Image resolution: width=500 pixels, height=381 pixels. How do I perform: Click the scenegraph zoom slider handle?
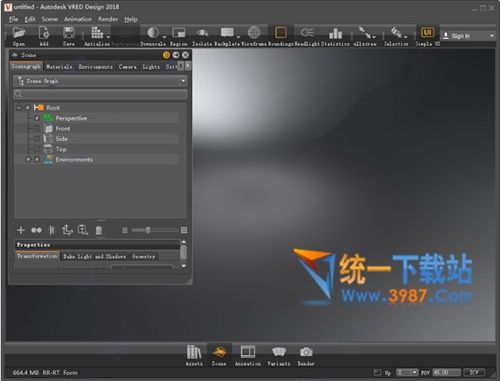[148, 230]
